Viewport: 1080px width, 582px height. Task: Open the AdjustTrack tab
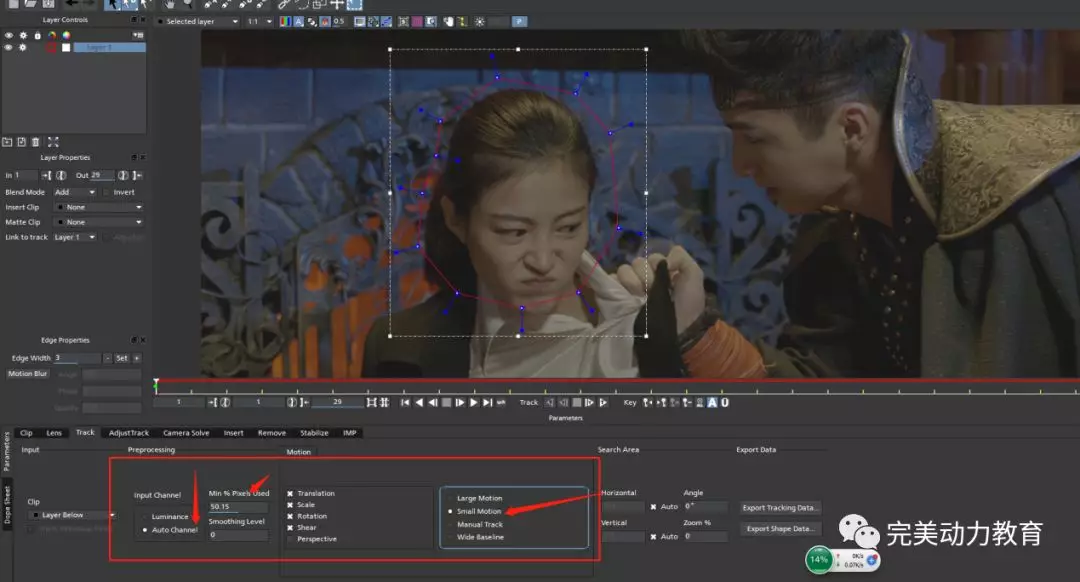click(129, 433)
